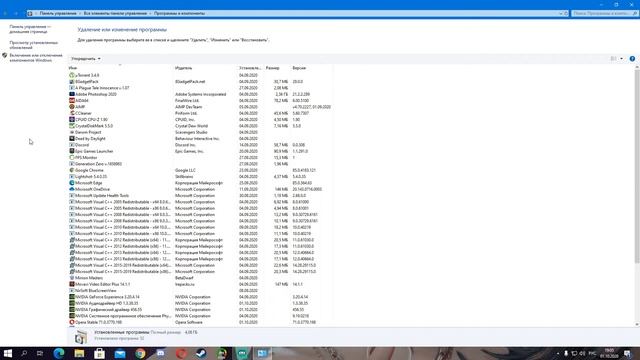Image resolution: width=640 pixels, height=360 pixels.
Task: Open File Explorer from the taskbar
Action: coord(79,353)
